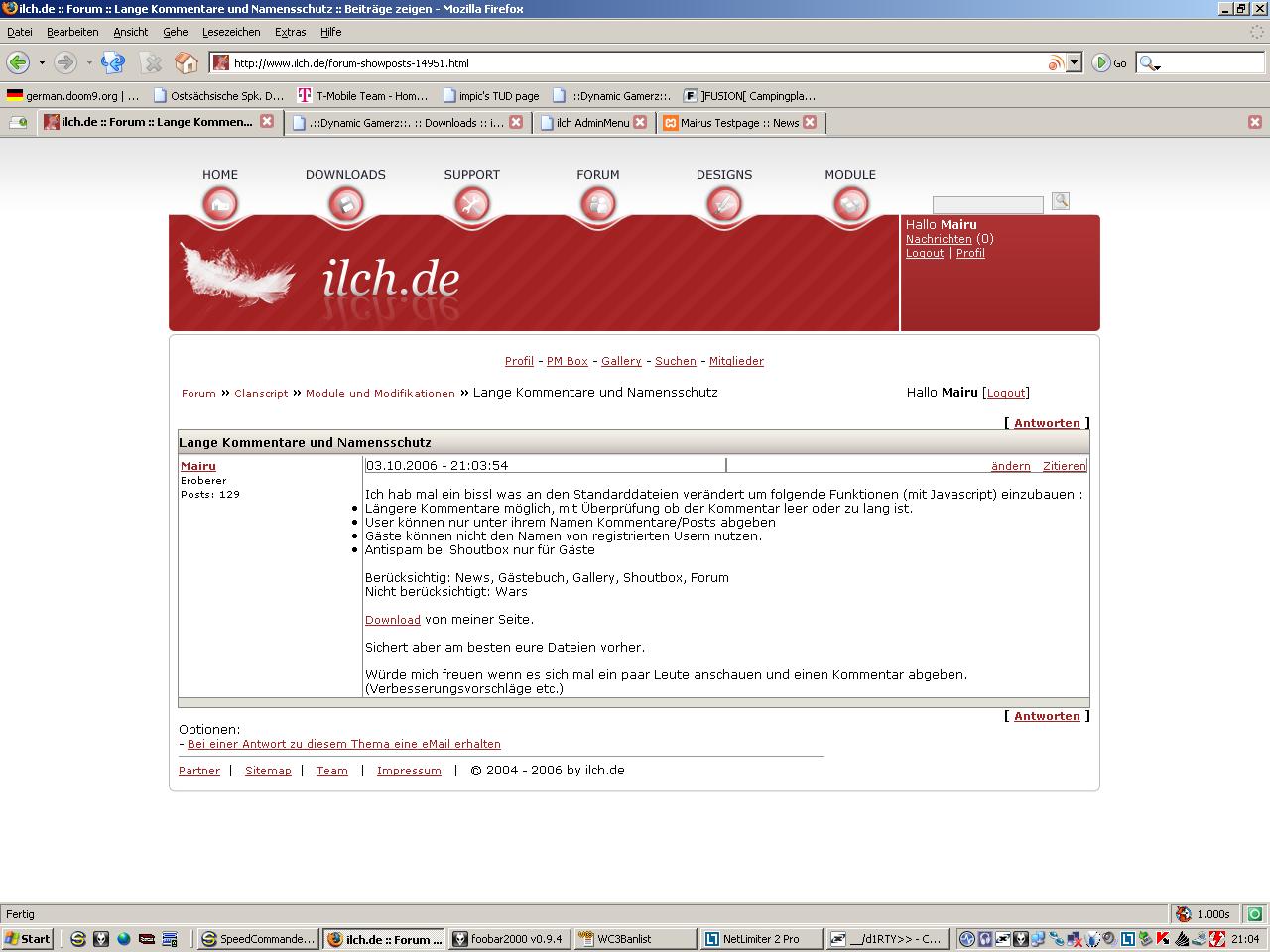The width and height of the screenshot is (1270, 952).
Task: Click the Nachrichten link in header
Action: [939, 239]
